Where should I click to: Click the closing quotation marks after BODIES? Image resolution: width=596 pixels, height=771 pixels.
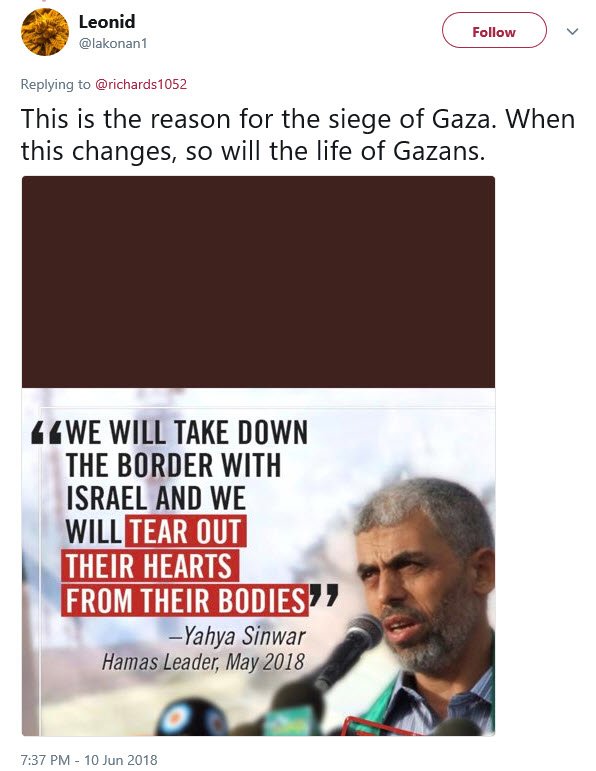(324, 595)
